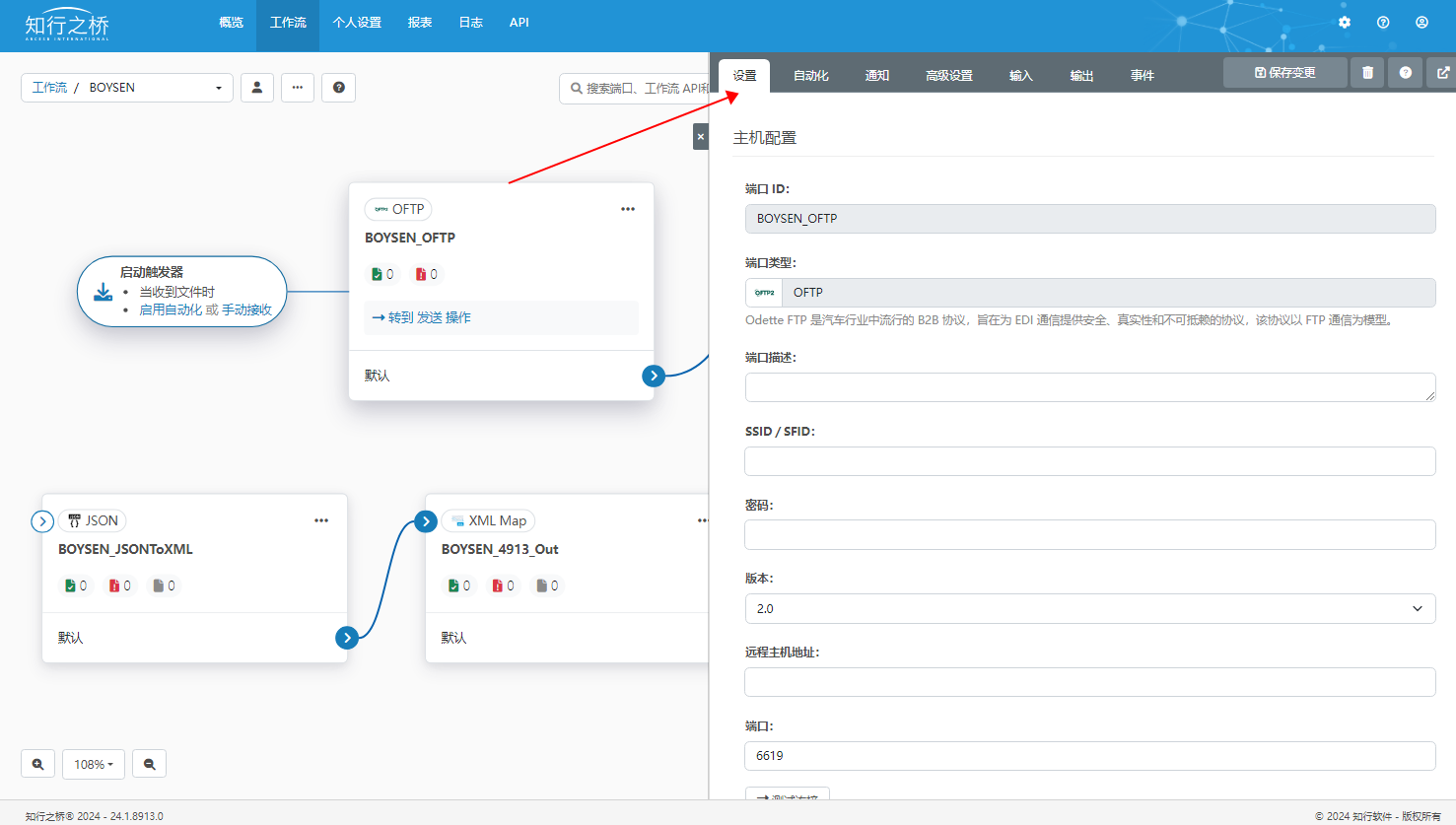Open BOYSEN_JSONToXML connector ellipsis menu
The height and width of the screenshot is (825, 1456).
[x=321, y=520]
